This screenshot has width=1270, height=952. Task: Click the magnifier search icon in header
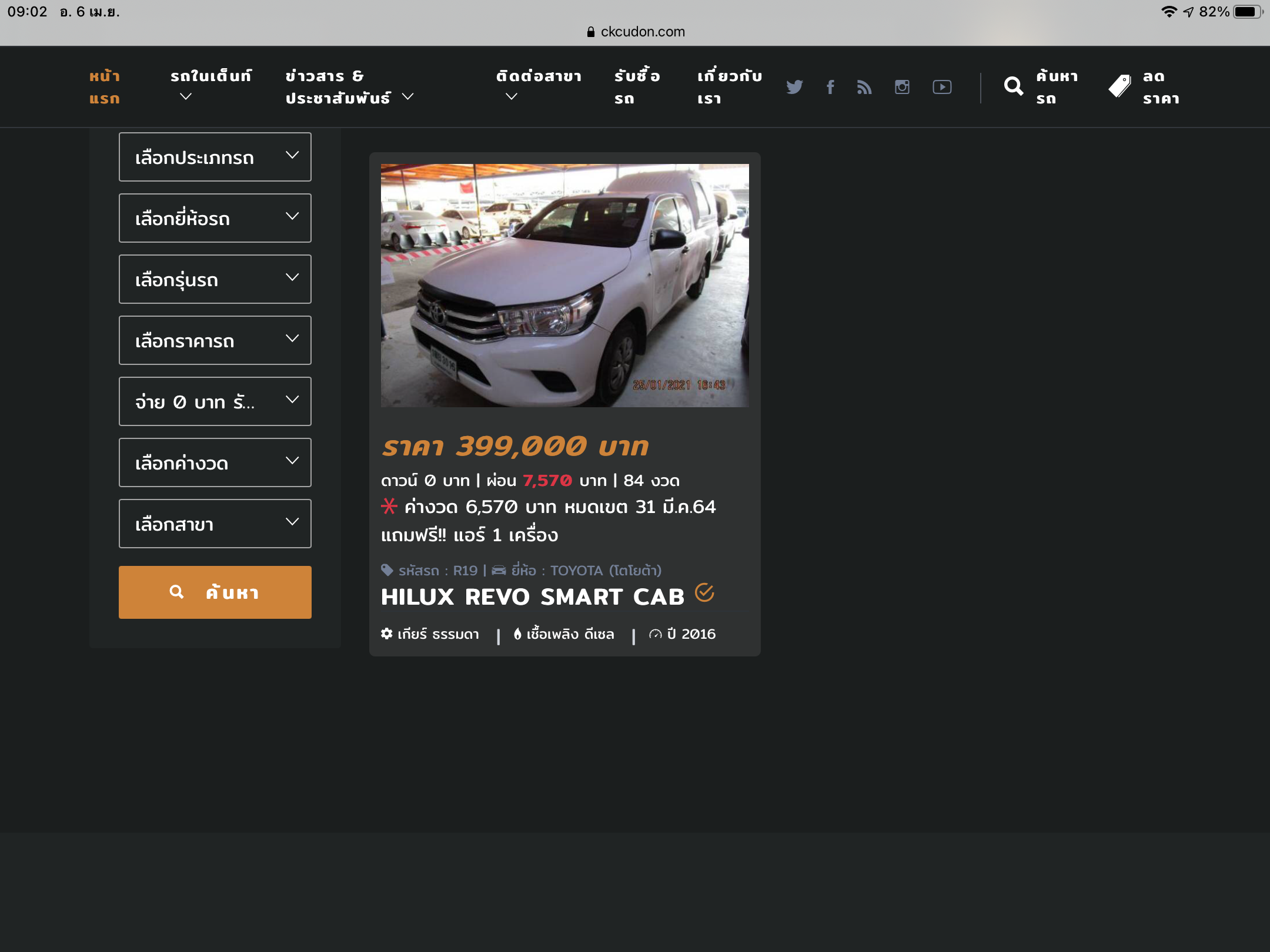click(1013, 87)
